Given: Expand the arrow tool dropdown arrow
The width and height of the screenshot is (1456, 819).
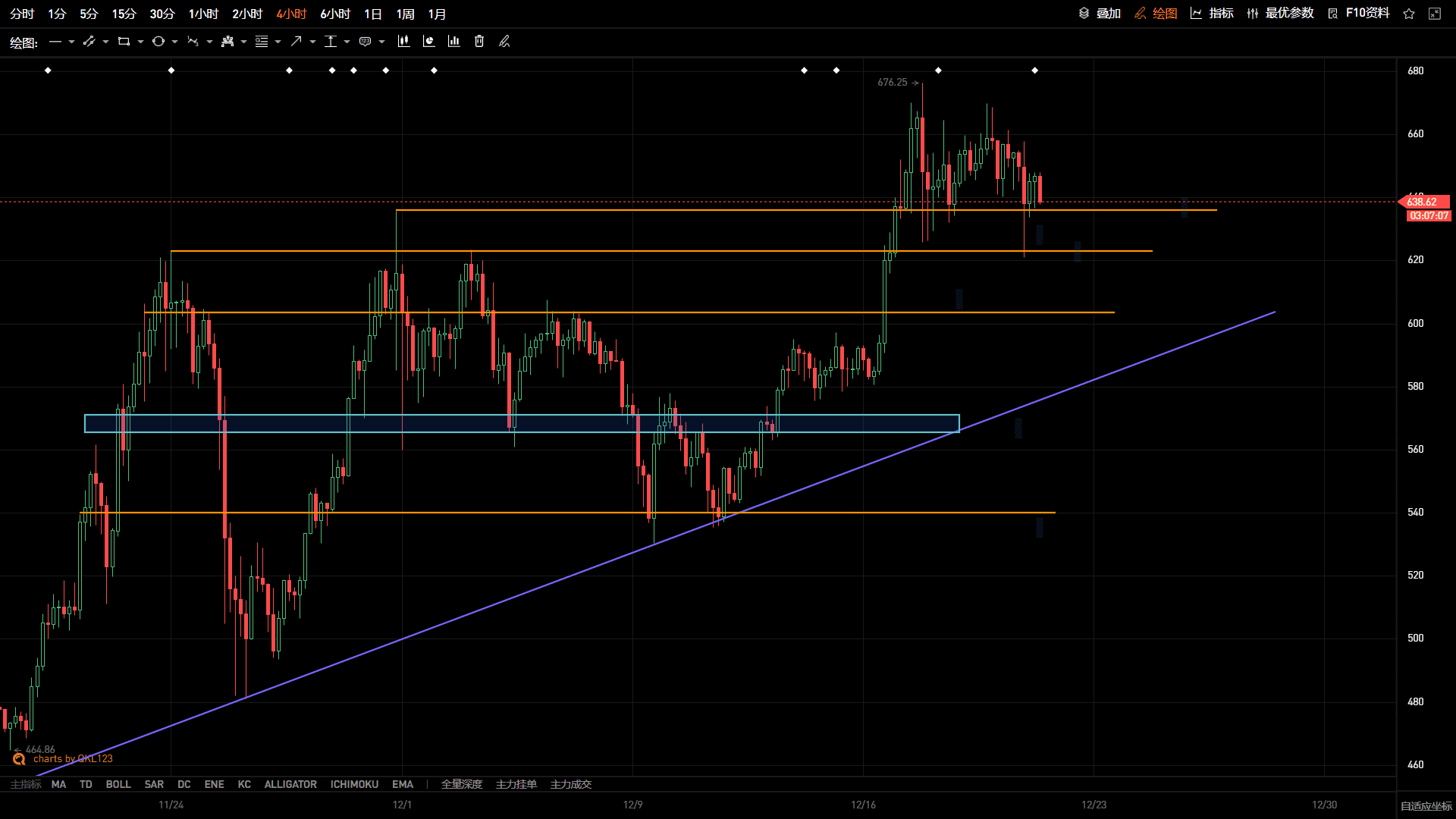Looking at the screenshot, I should 312,42.
